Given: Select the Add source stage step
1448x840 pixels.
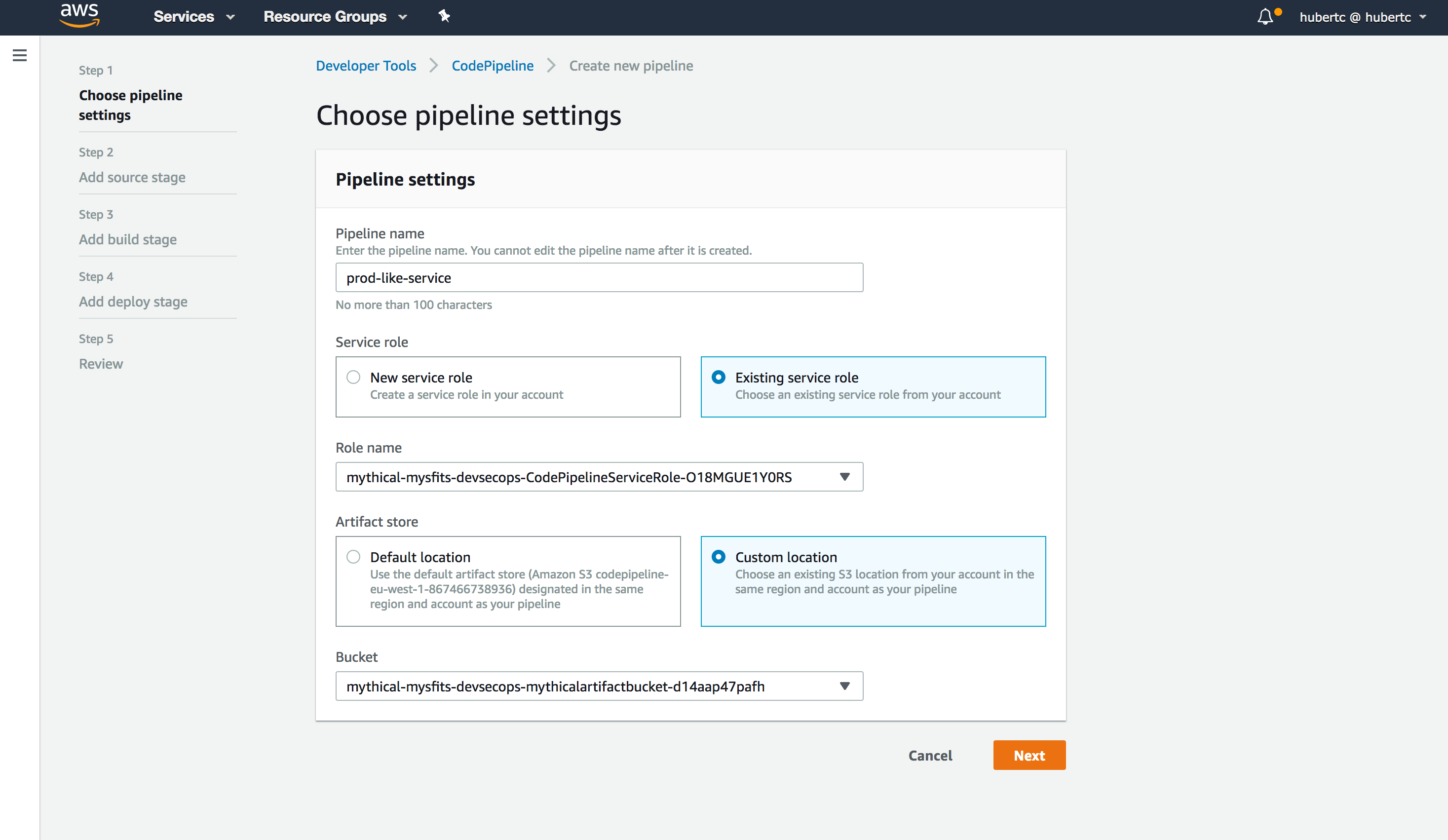Looking at the screenshot, I should coord(132,177).
